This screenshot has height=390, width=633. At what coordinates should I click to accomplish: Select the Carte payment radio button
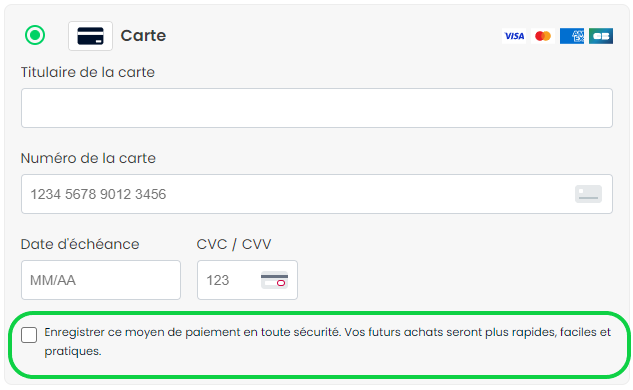click(x=35, y=35)
